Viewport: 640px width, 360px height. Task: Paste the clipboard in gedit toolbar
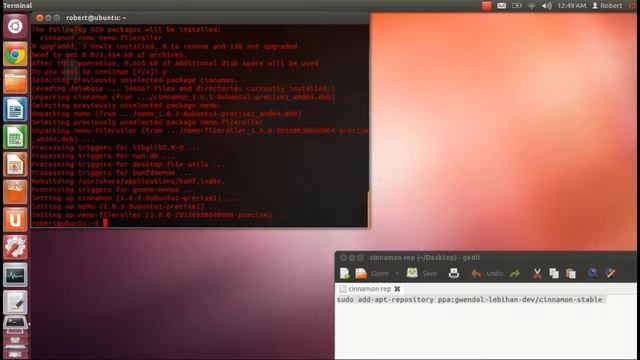coord(571,273)
